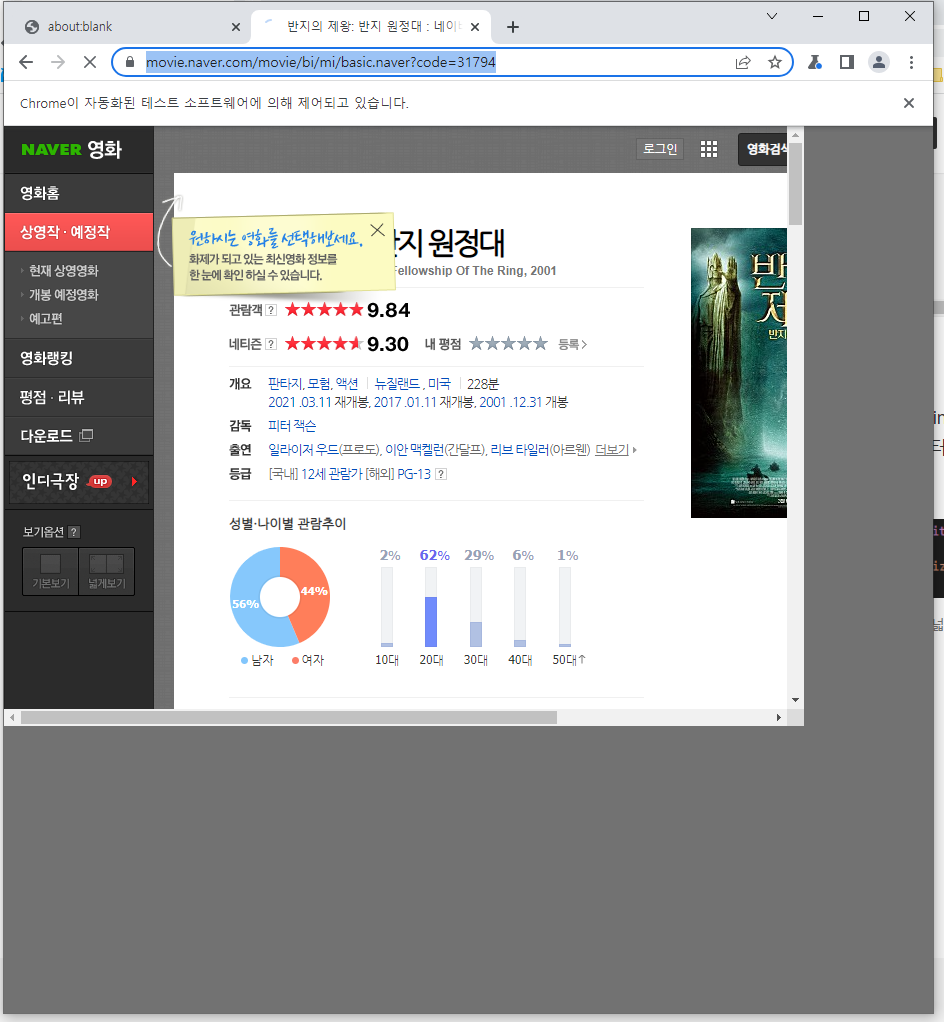This screenshot has width=944, height=1022.
Task: Click the horizontal scrollbar left arrow
Action: [x=12, y=718]
